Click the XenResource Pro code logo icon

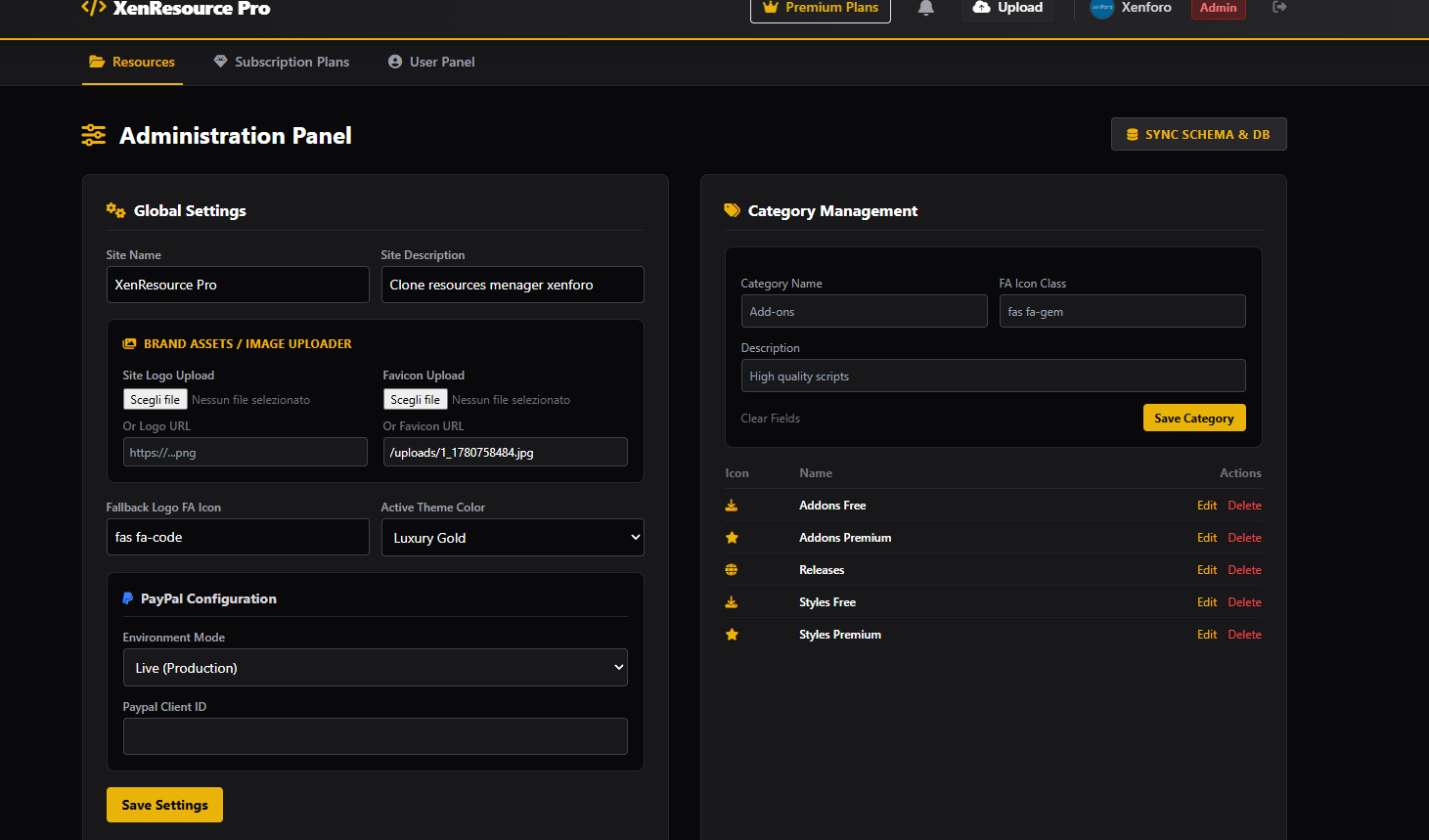pyautogui.click(x=94, y=8)
